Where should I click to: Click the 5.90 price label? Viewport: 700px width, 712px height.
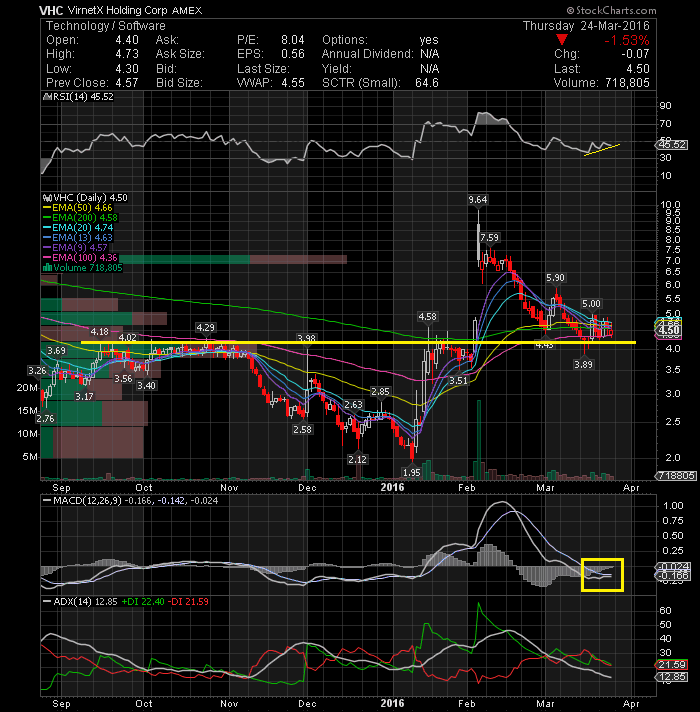coord(555,278)
